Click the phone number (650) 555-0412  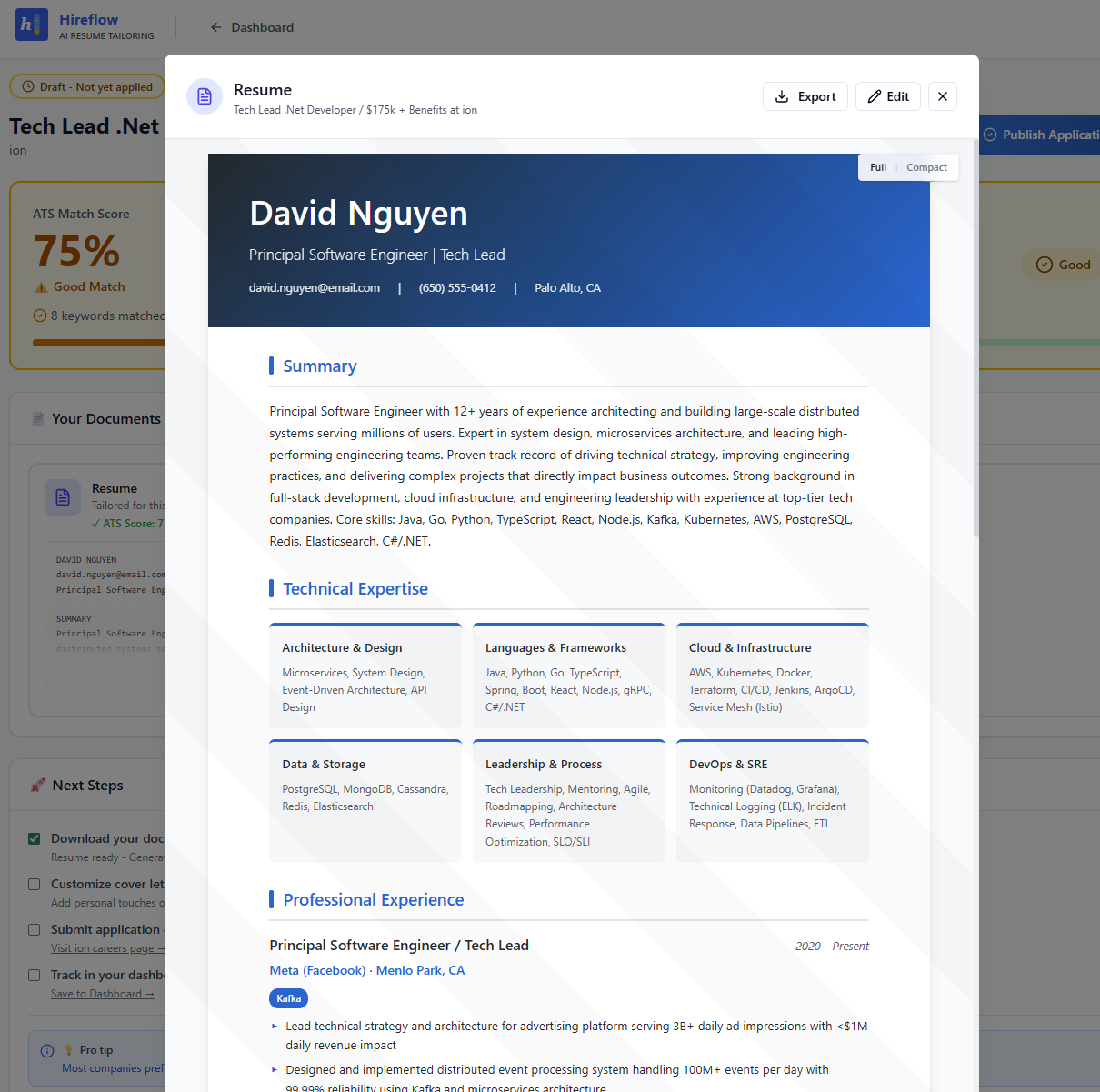pos(457,287)
